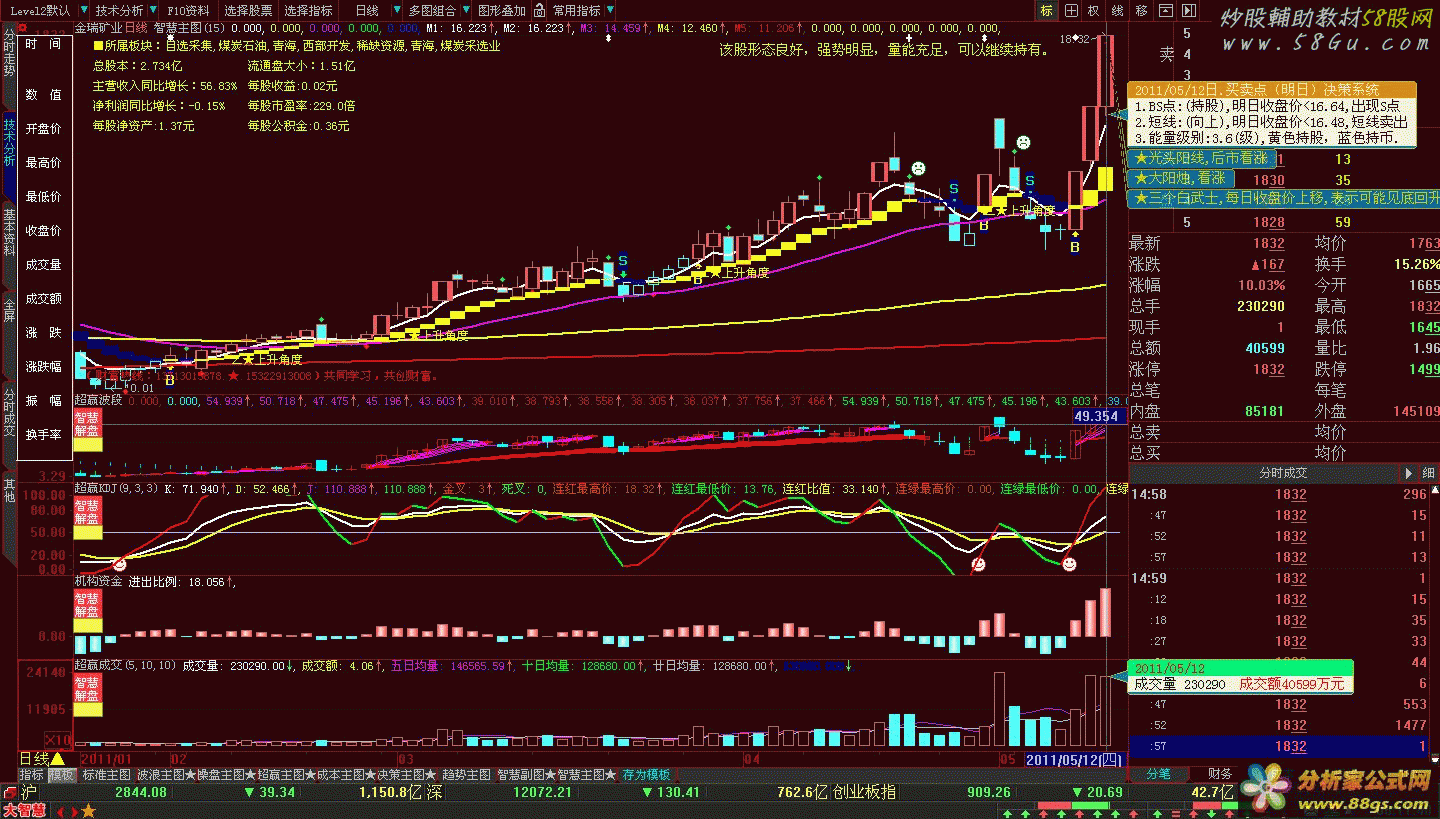Select the 趋势主图 template tab

click(466, 775)
